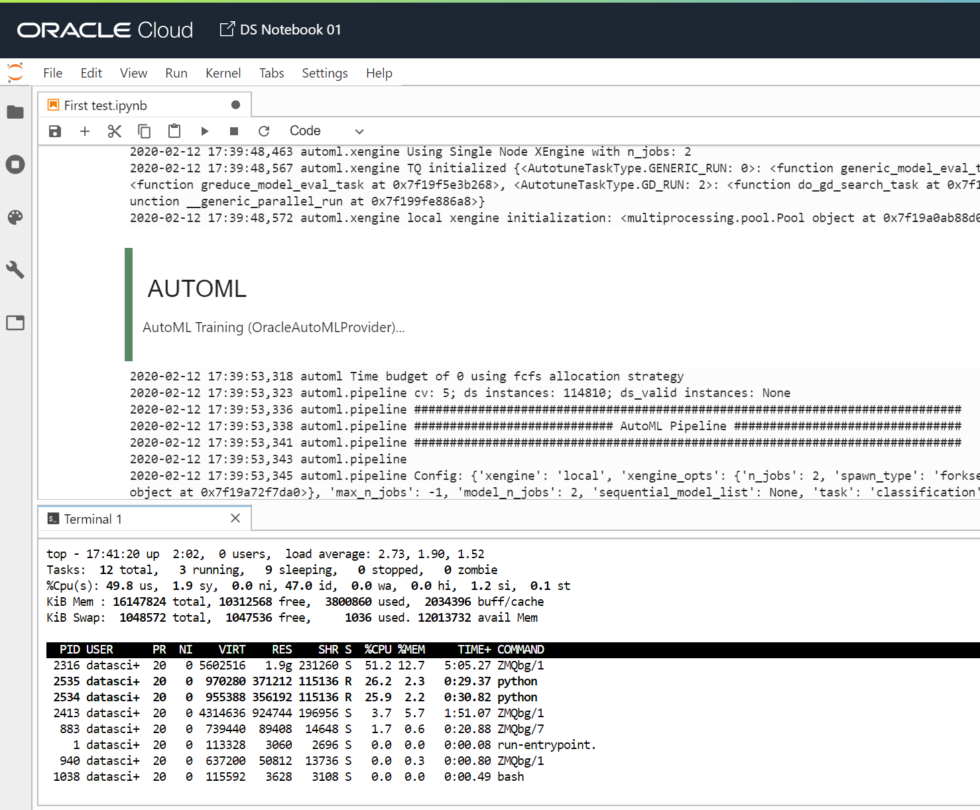Open the cell type dropdown showing Code
Screen dimensions: 980x810
coord(325,130)
